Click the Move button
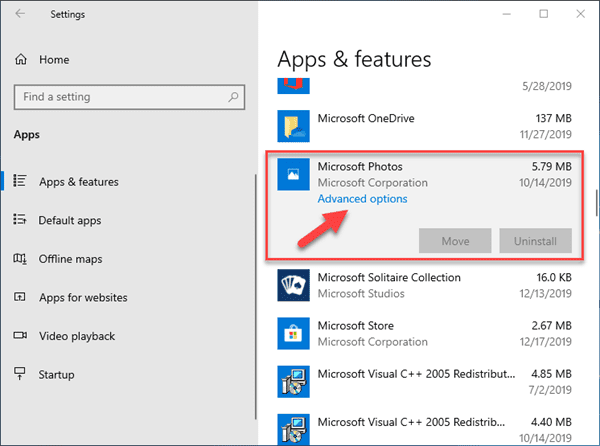This screenshot has height=446, width=600. [x=455, y=241]
